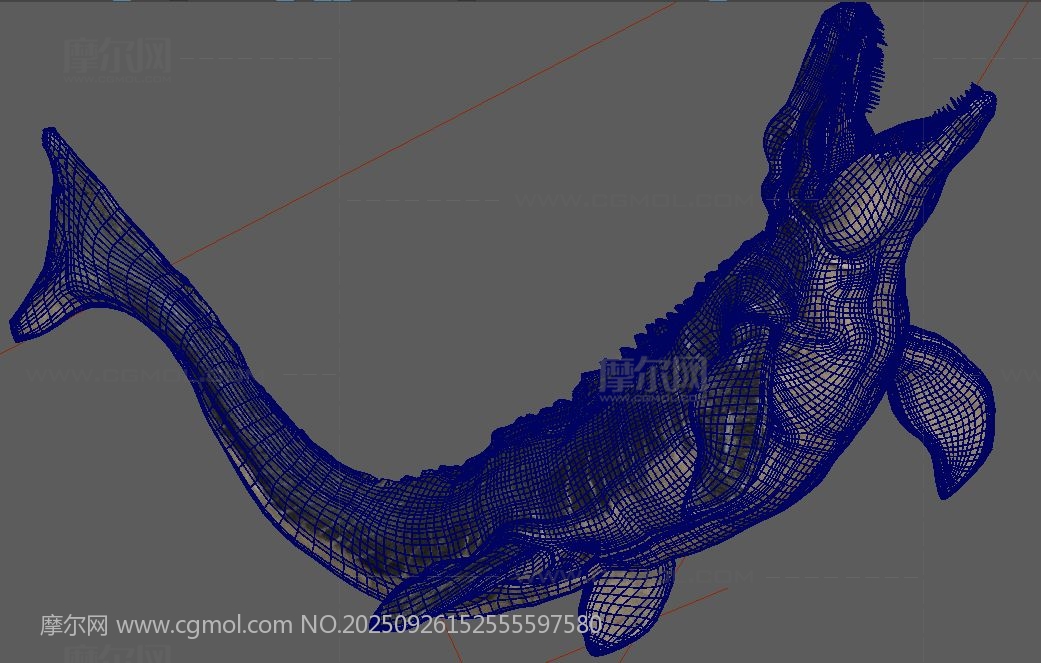Click the orange line at left edge
Screen dimensions: 1041x663
(8, 349)
